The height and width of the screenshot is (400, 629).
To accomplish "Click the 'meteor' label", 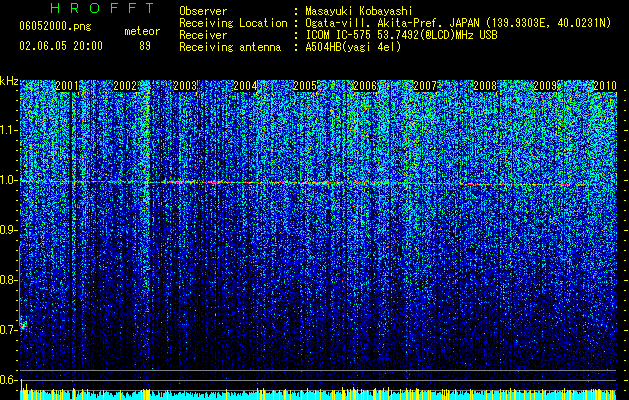I will click(142, 31).
